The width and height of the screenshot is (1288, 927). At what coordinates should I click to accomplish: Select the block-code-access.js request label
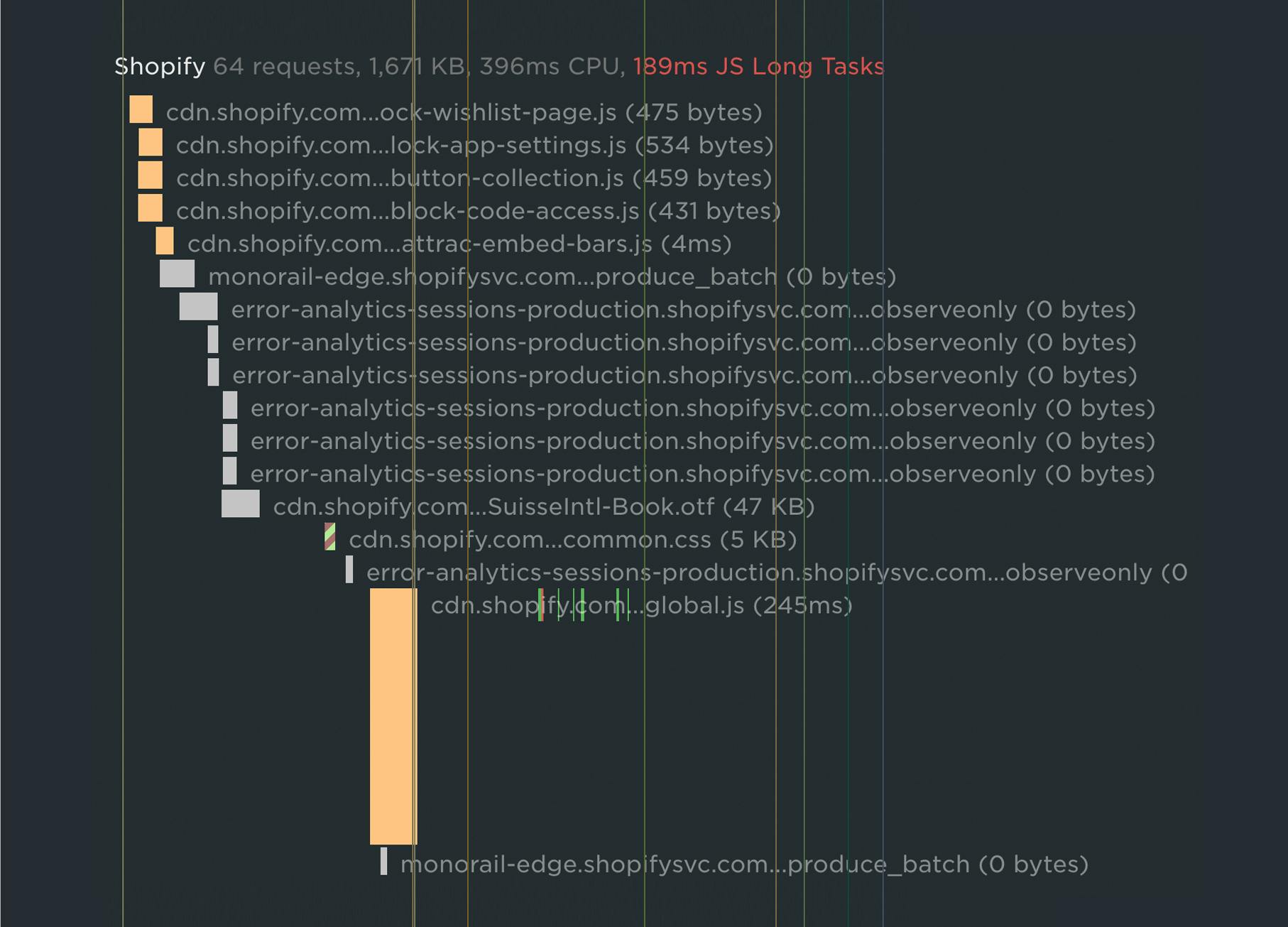pyautogui.click(x=478, y=211)
